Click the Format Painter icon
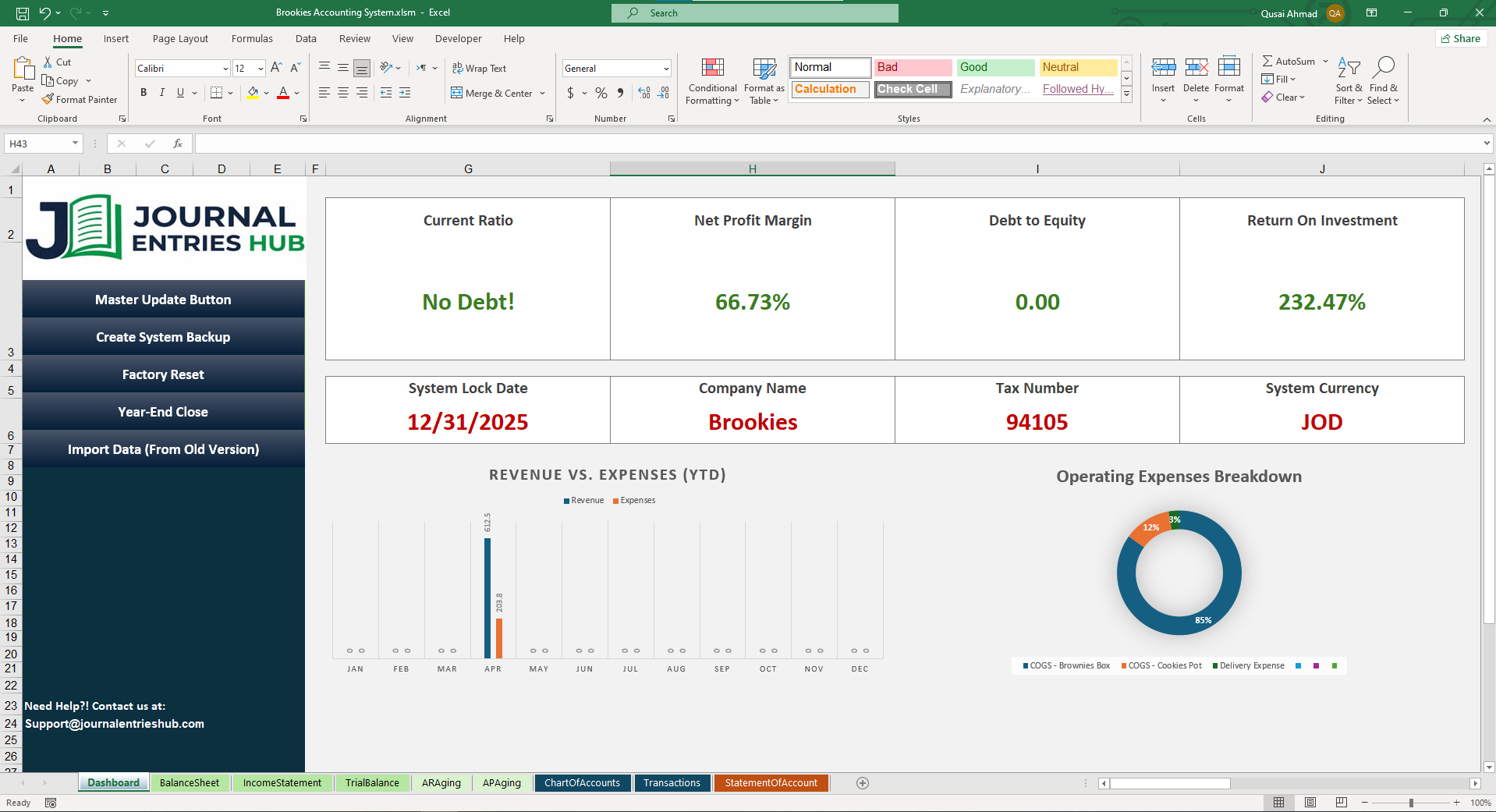Viewport: 1496px width, 812px height. coord(48,99)
